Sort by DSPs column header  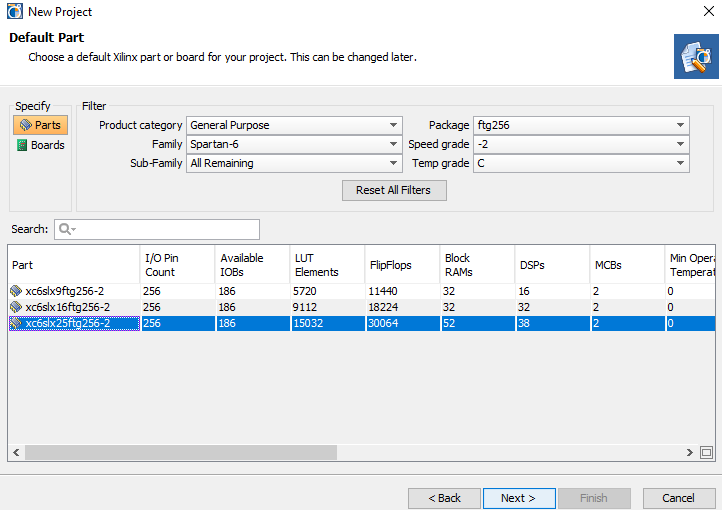[x=553, y=265]
